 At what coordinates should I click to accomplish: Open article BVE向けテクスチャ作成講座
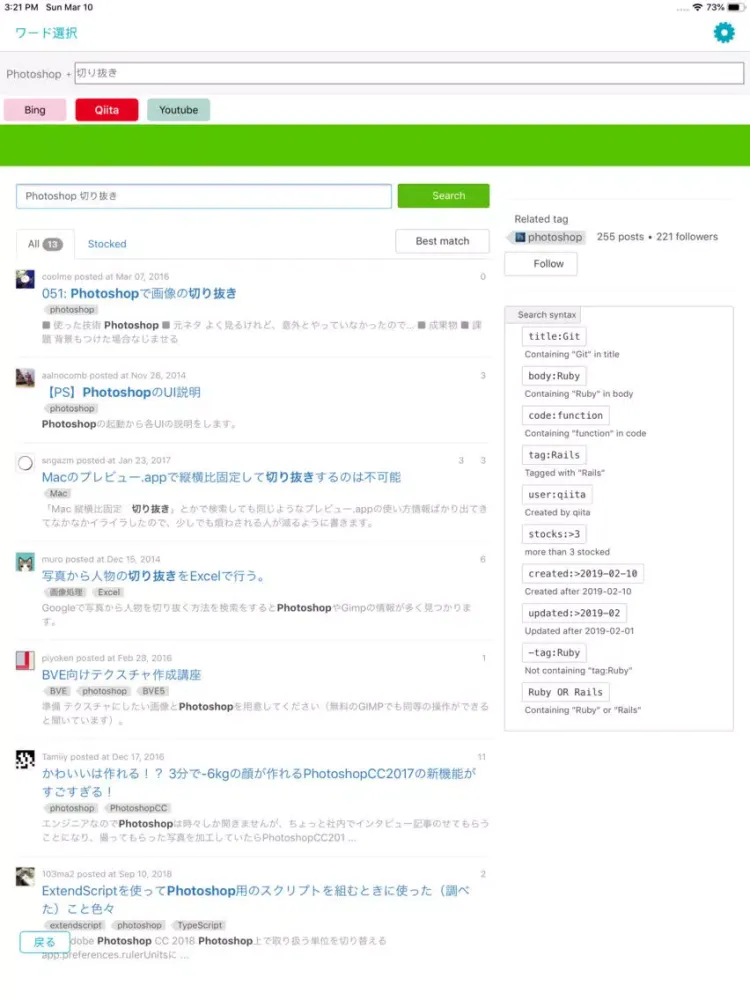point(121,675)
